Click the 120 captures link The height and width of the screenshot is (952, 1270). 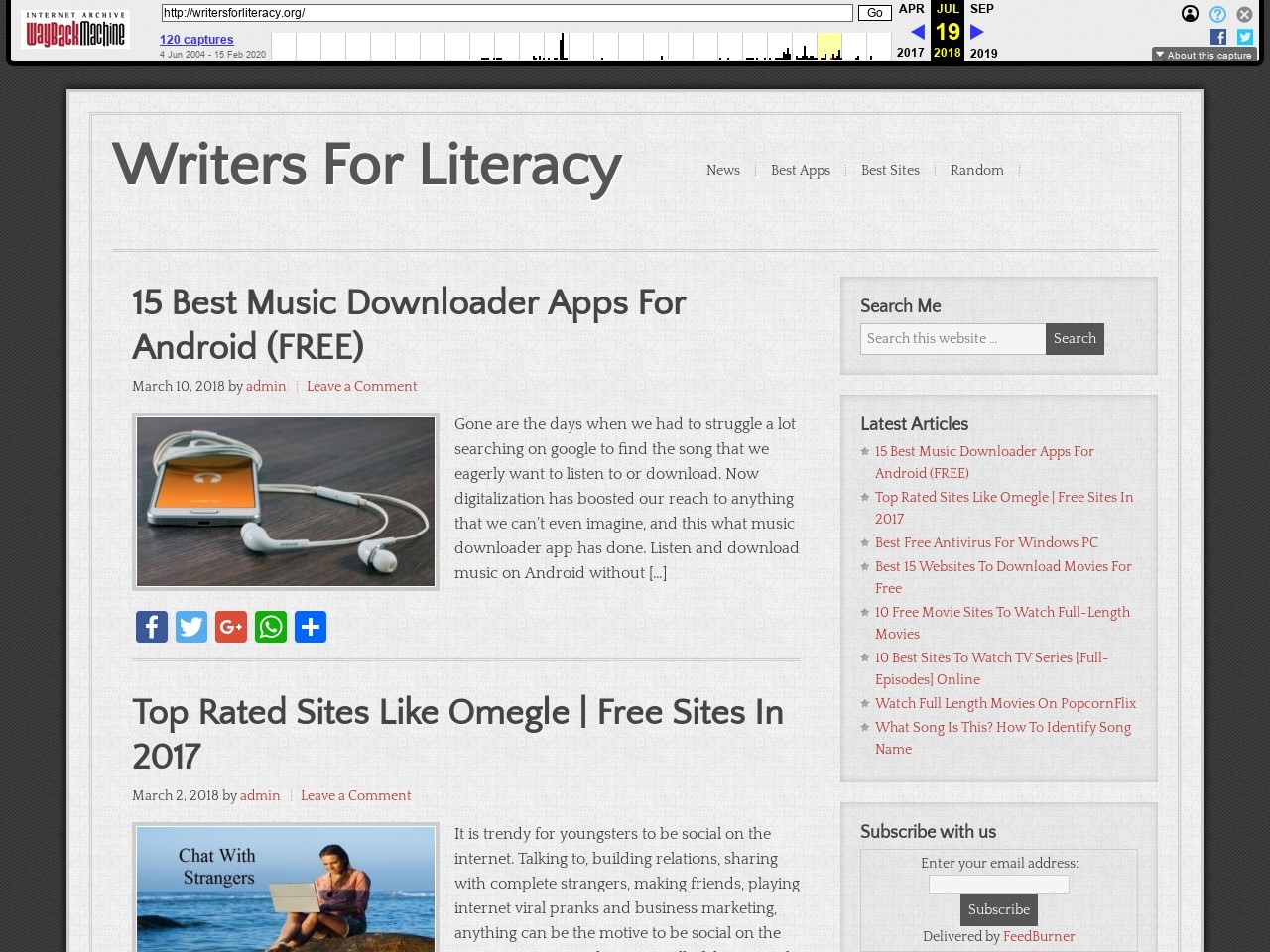196,40
